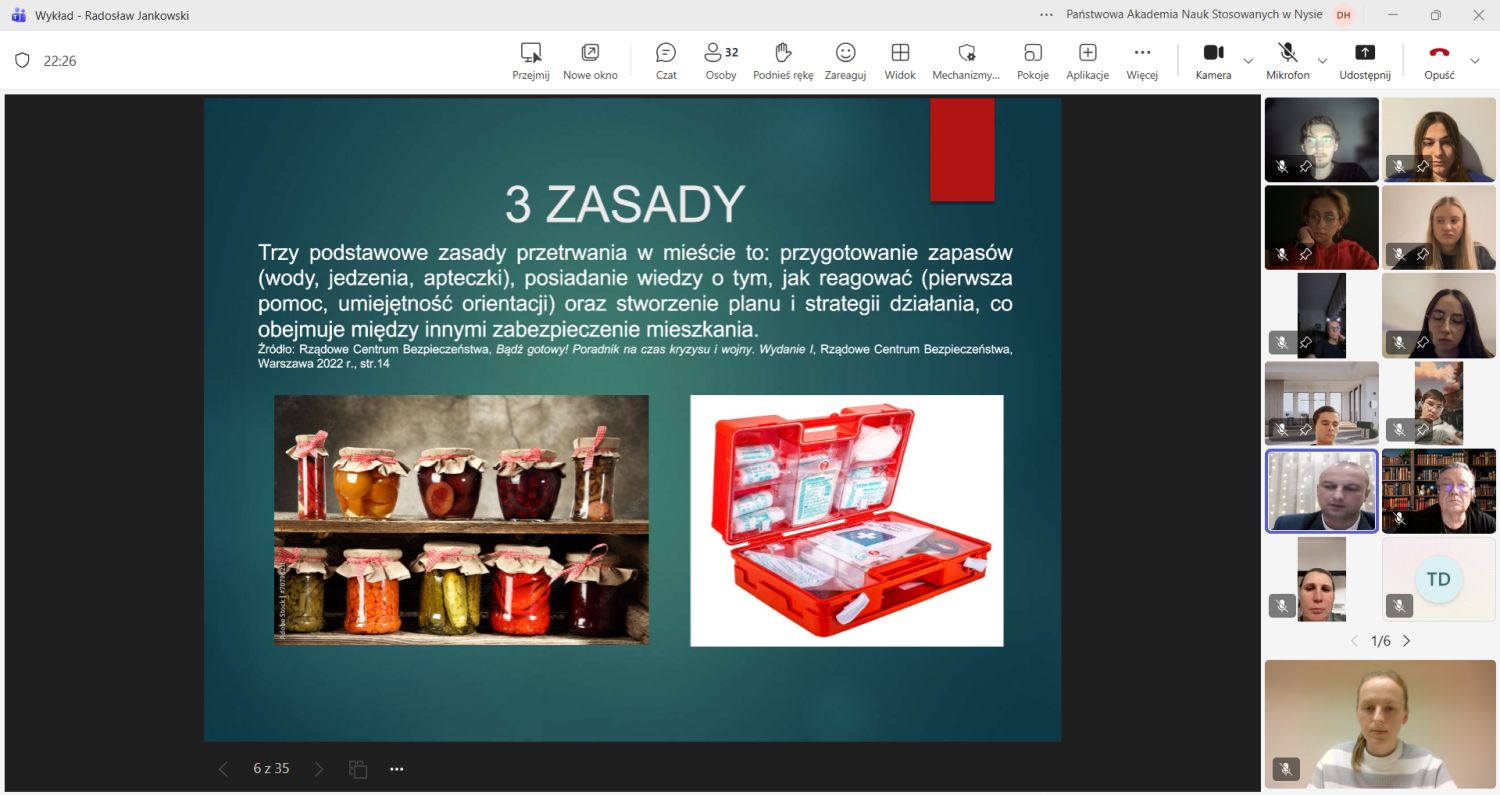Go to next participant gallery page
1500x795 pixels.
pyautogui.click(x=1407, y=641)
